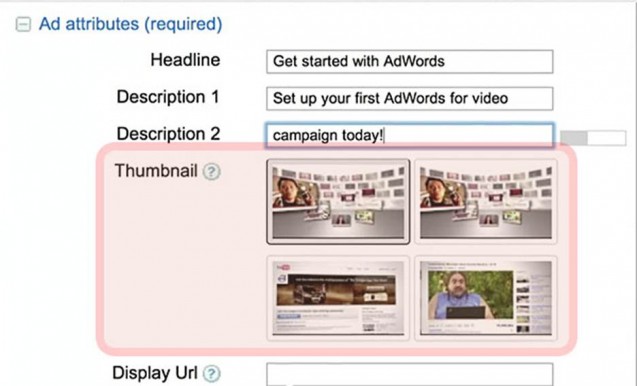The width and height of the screenshot is (637, 386).
Task: Open the Thumbnail help question mark
Action: pyautogui.click(x=212, y=172)
